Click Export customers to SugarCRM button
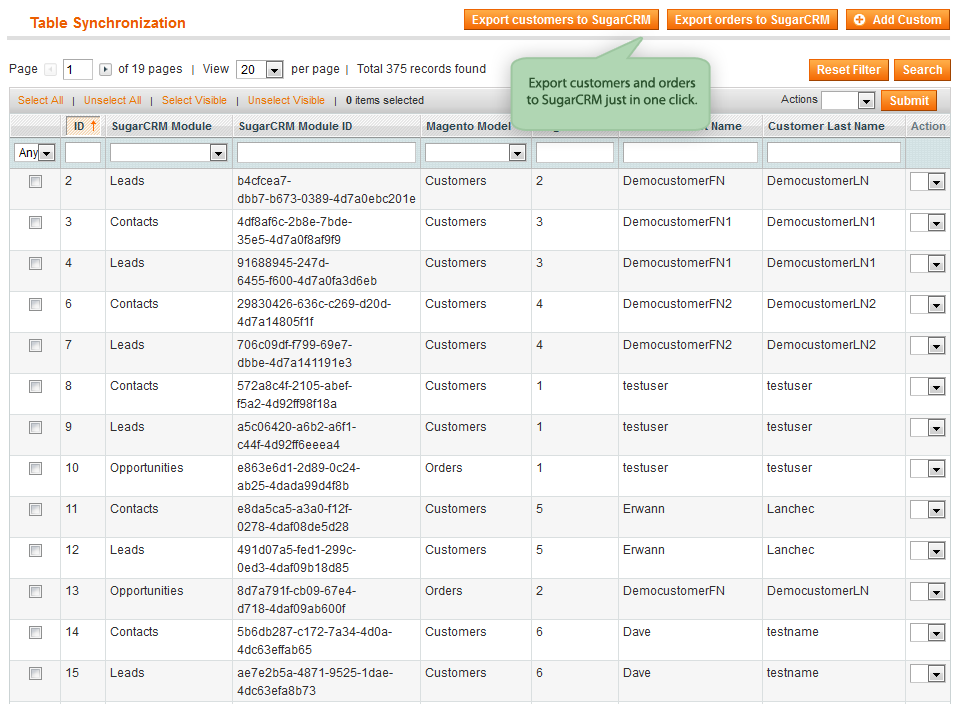The image size is (960, 704). (561, 20)
